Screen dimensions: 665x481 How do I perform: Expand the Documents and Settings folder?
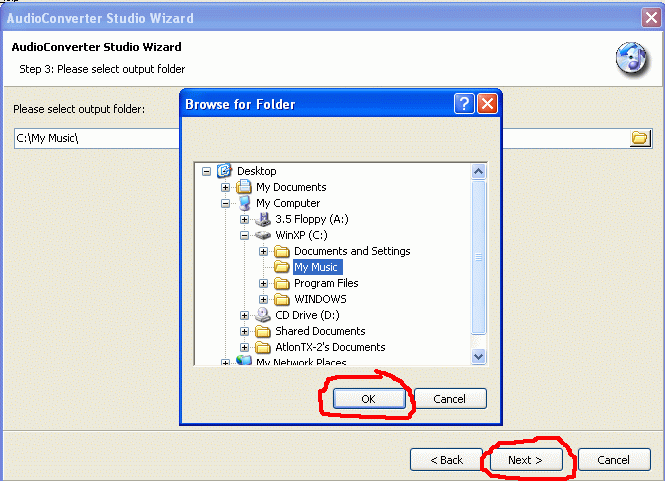263,252
